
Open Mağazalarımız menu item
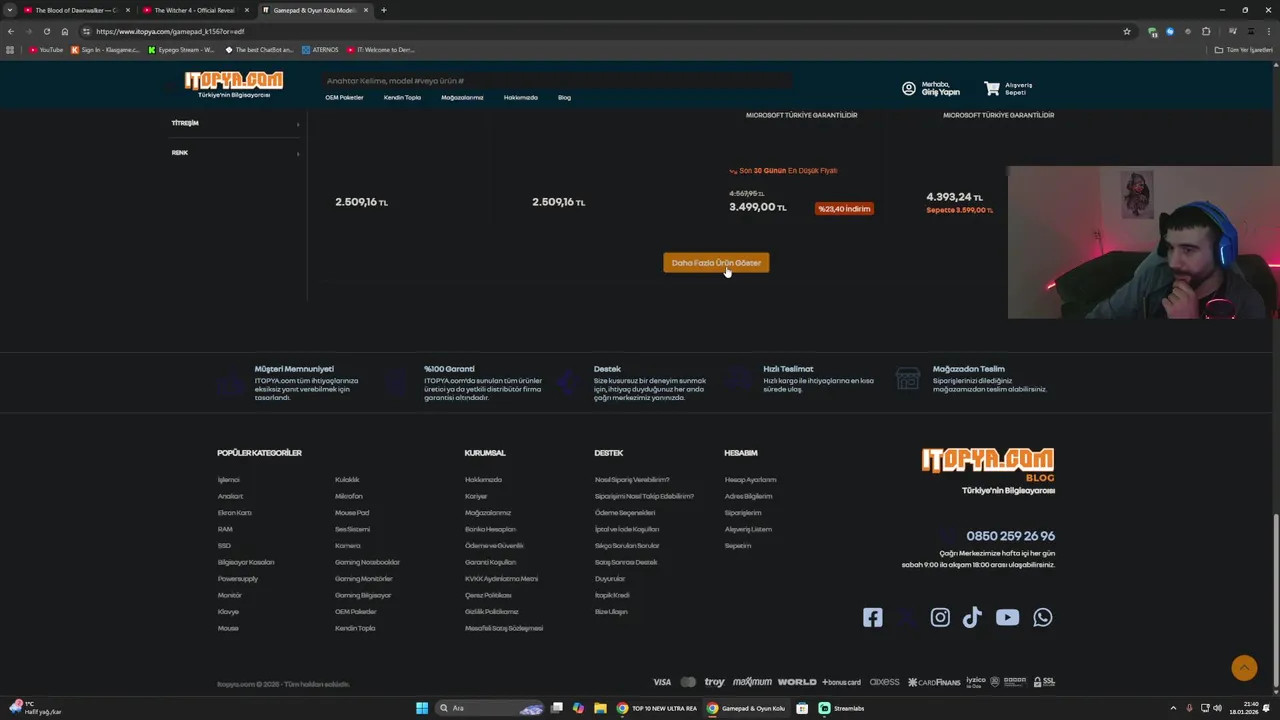point(462,98)
